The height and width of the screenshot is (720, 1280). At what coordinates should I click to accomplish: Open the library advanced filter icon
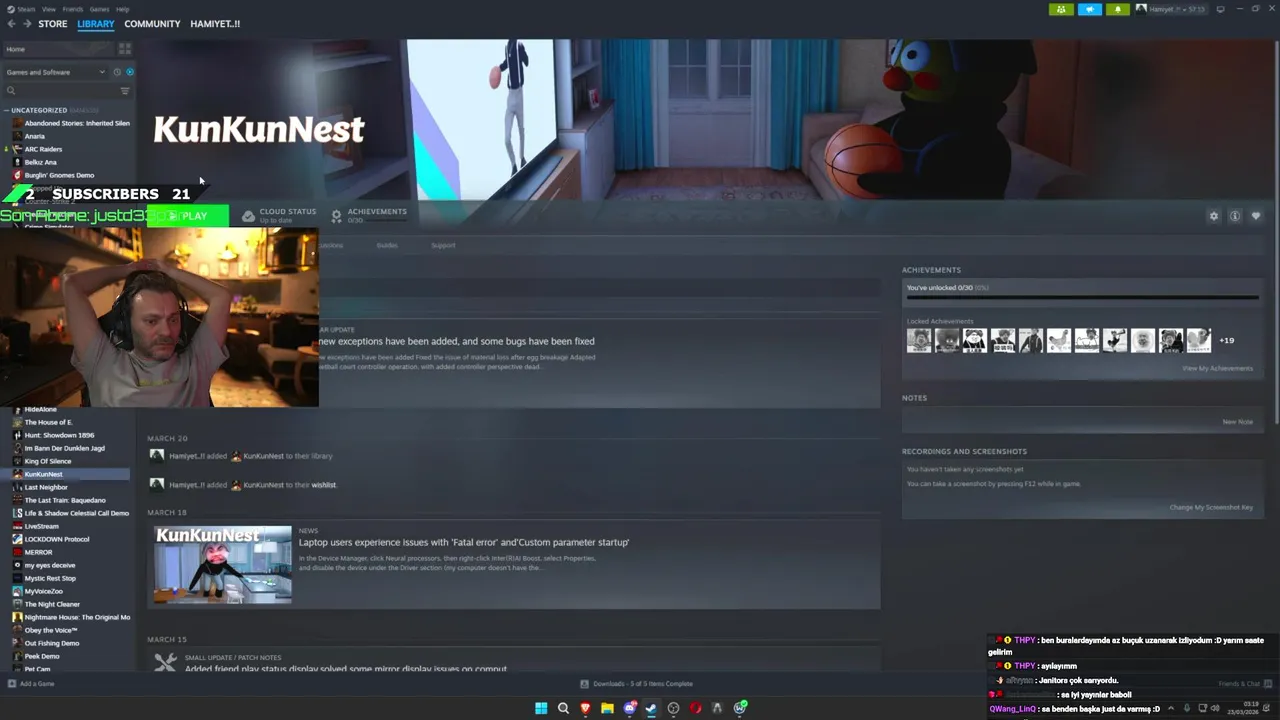pyautogui.click(x=125, y=91)
